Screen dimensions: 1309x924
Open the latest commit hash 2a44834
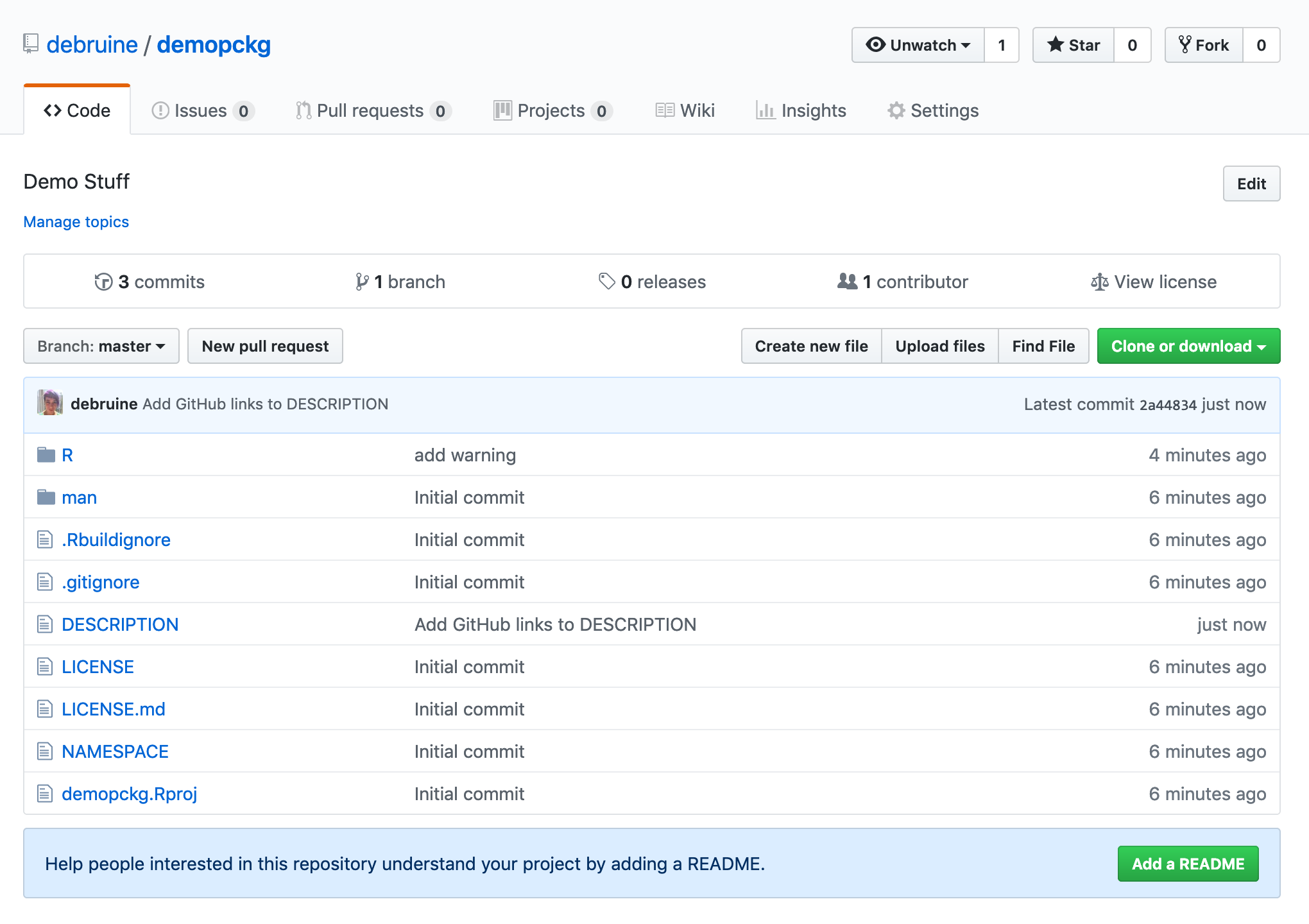coord(1168,405)
